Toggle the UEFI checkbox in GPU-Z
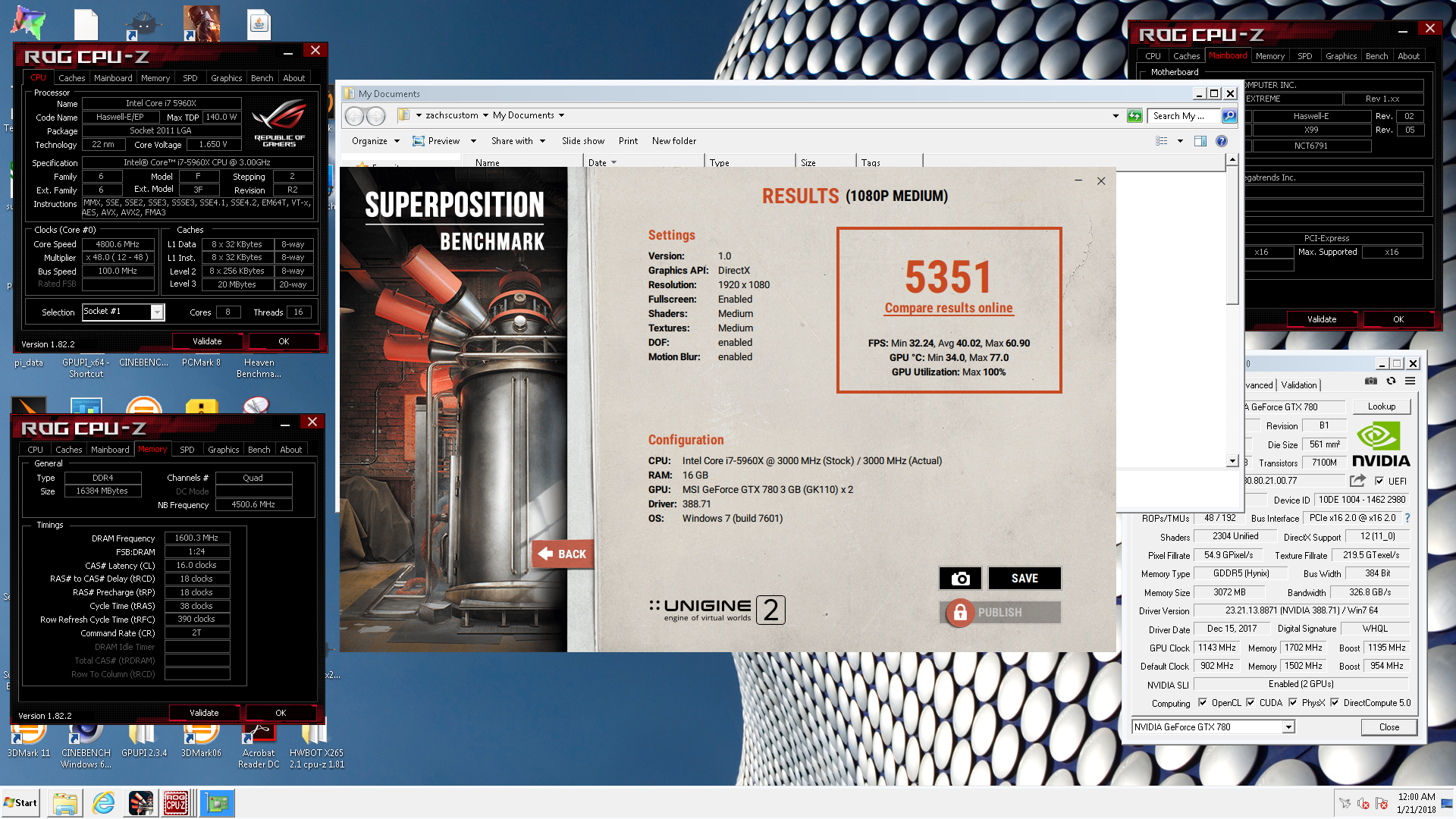The height and width of the screenshot is (819, 1456). point(1379,481)
